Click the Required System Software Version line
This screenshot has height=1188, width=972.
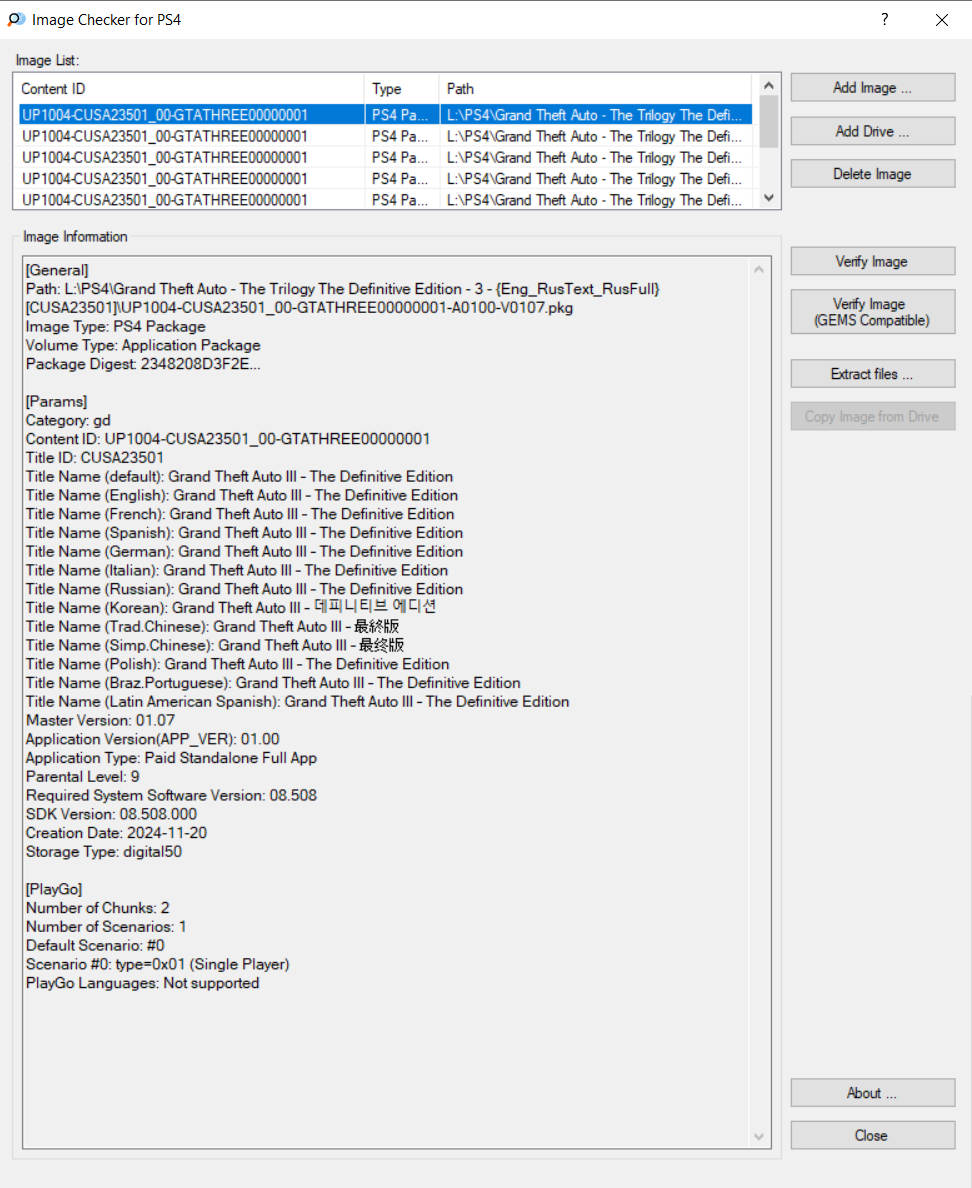pyautogui.click(x=171, y=796)
